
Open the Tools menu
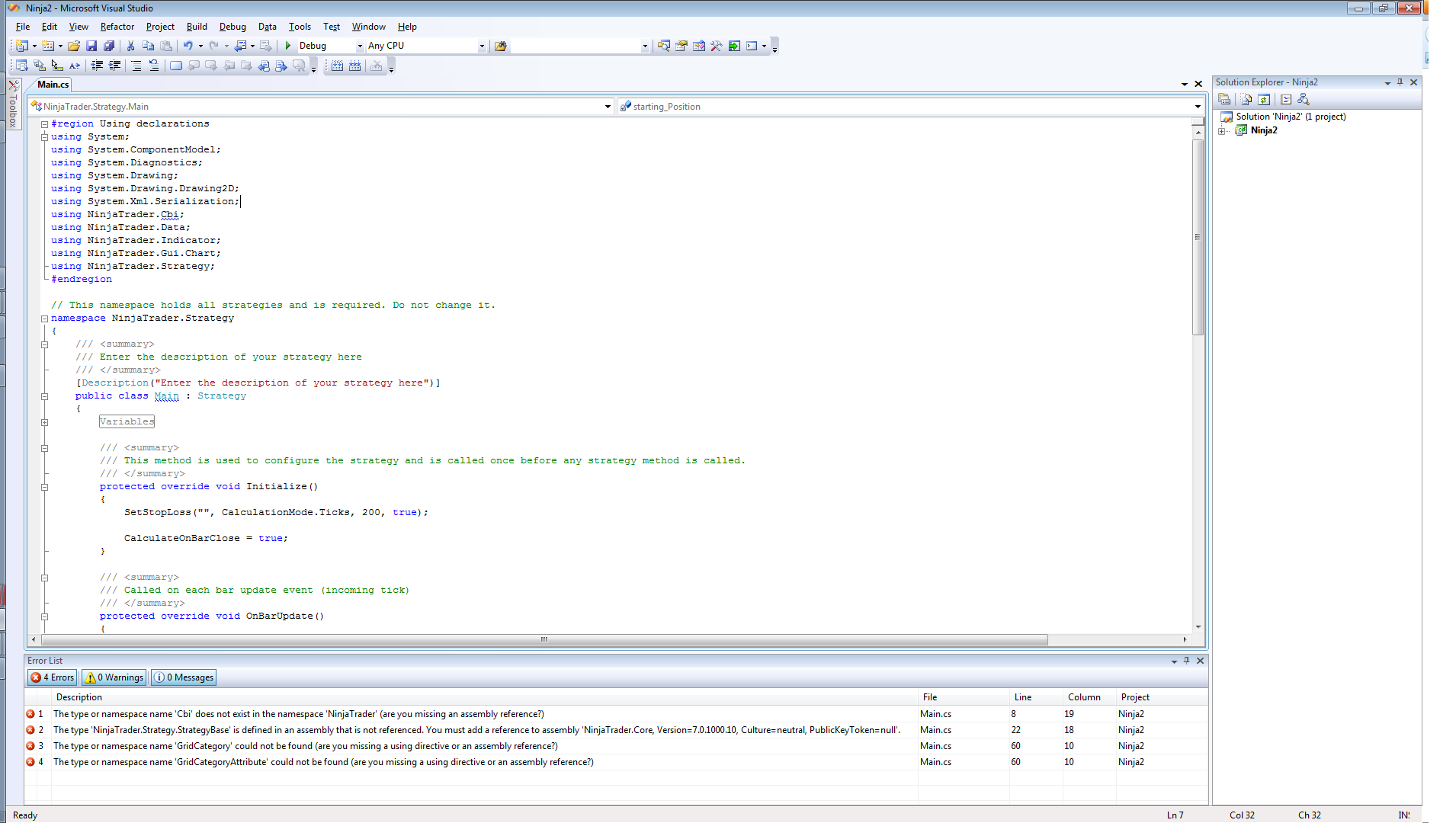[300, 27]
